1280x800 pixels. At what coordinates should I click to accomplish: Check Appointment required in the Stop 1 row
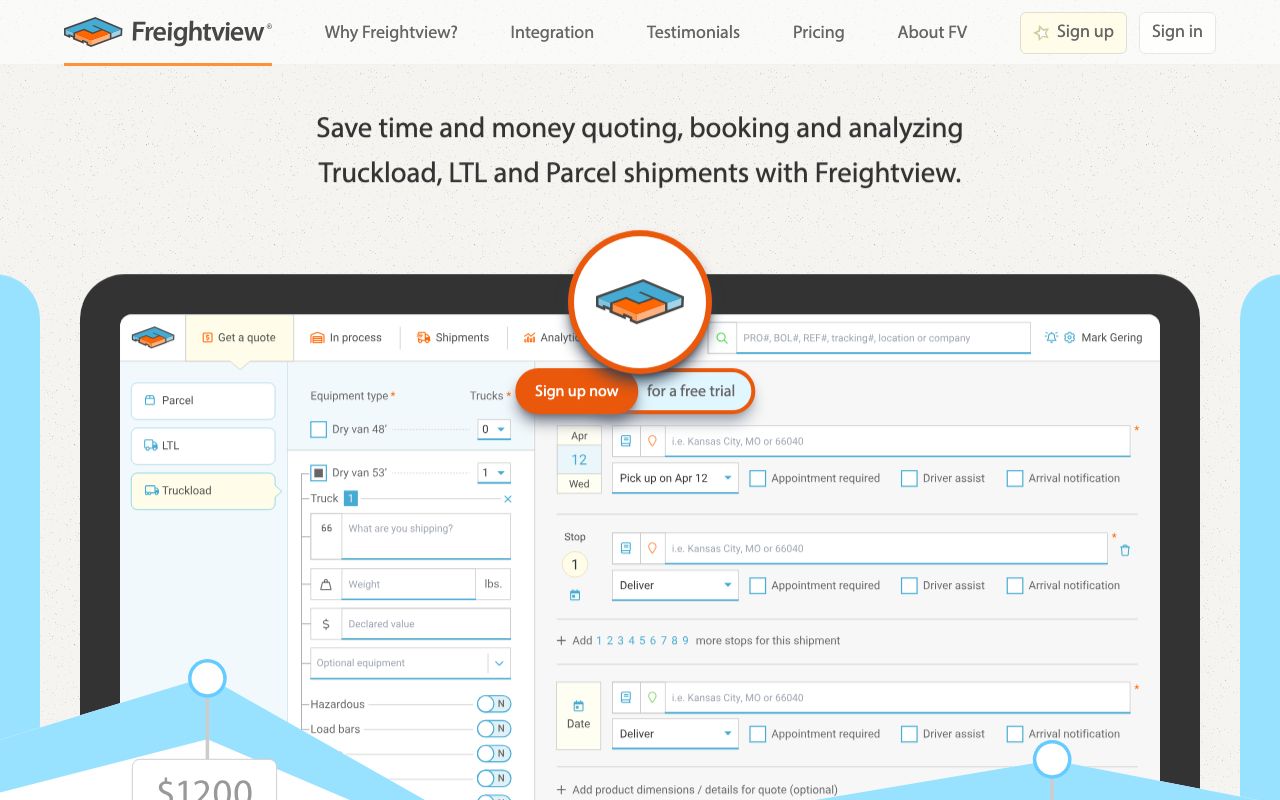pyautogui.click(x=758, y=586)
